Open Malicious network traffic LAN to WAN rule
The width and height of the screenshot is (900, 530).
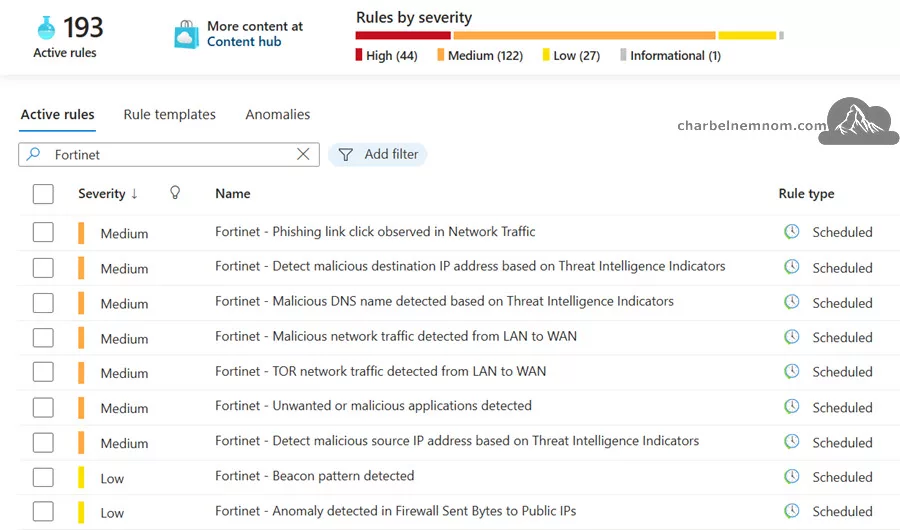(x=396, y=336)
